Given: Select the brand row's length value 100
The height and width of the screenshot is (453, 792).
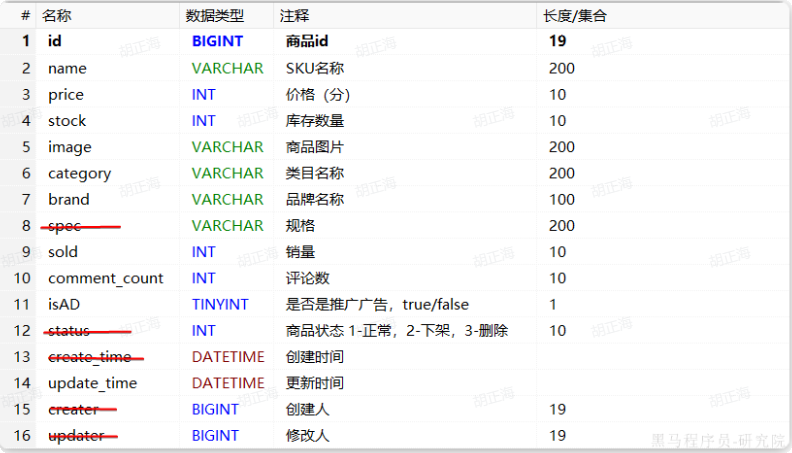Looking at the screenshot, I should [561, 199].
